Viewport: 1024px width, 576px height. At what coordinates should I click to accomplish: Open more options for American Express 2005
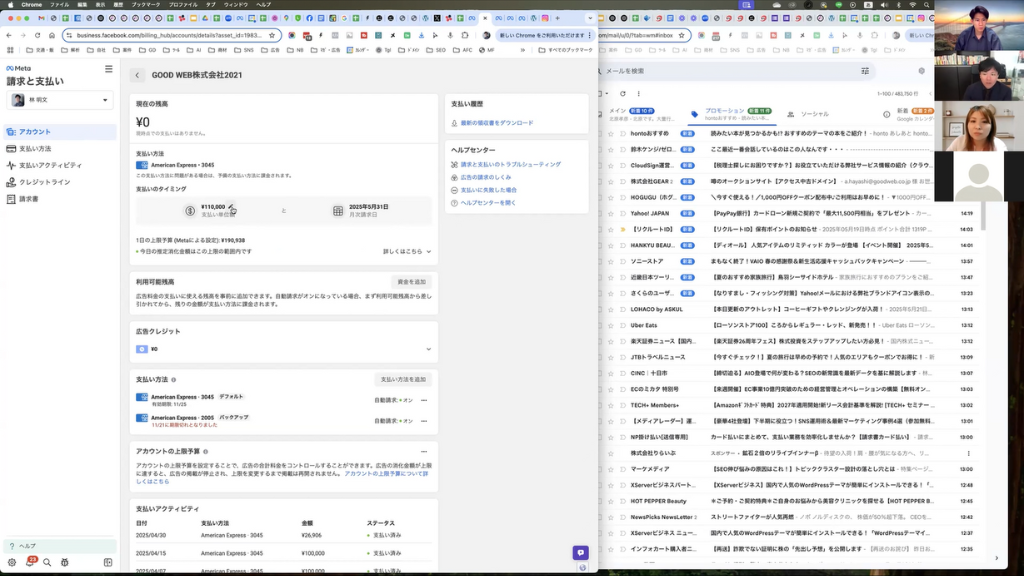coord(424,421)
